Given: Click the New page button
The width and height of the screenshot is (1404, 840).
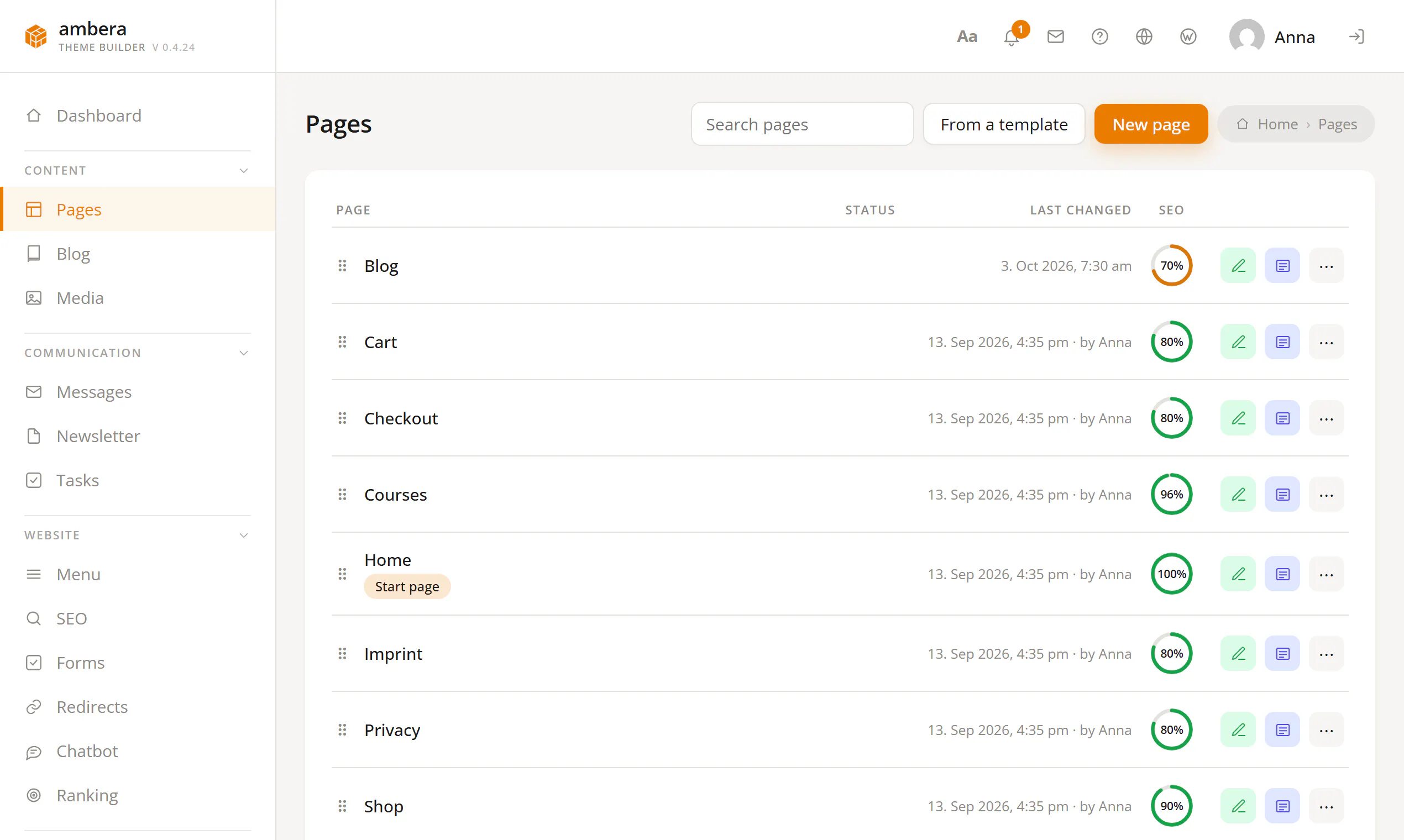Looking at the screenshot, I should 1151,124.
